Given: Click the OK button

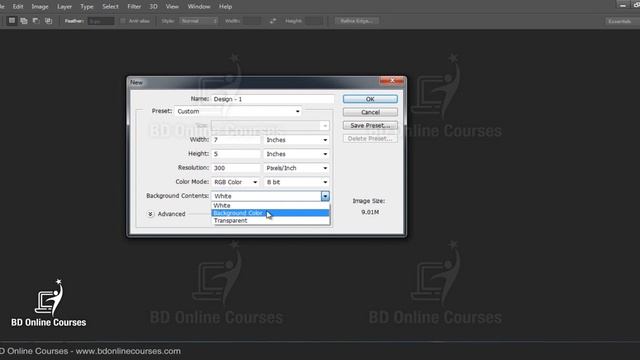Looking at the screenshot, I should [370, 99].
